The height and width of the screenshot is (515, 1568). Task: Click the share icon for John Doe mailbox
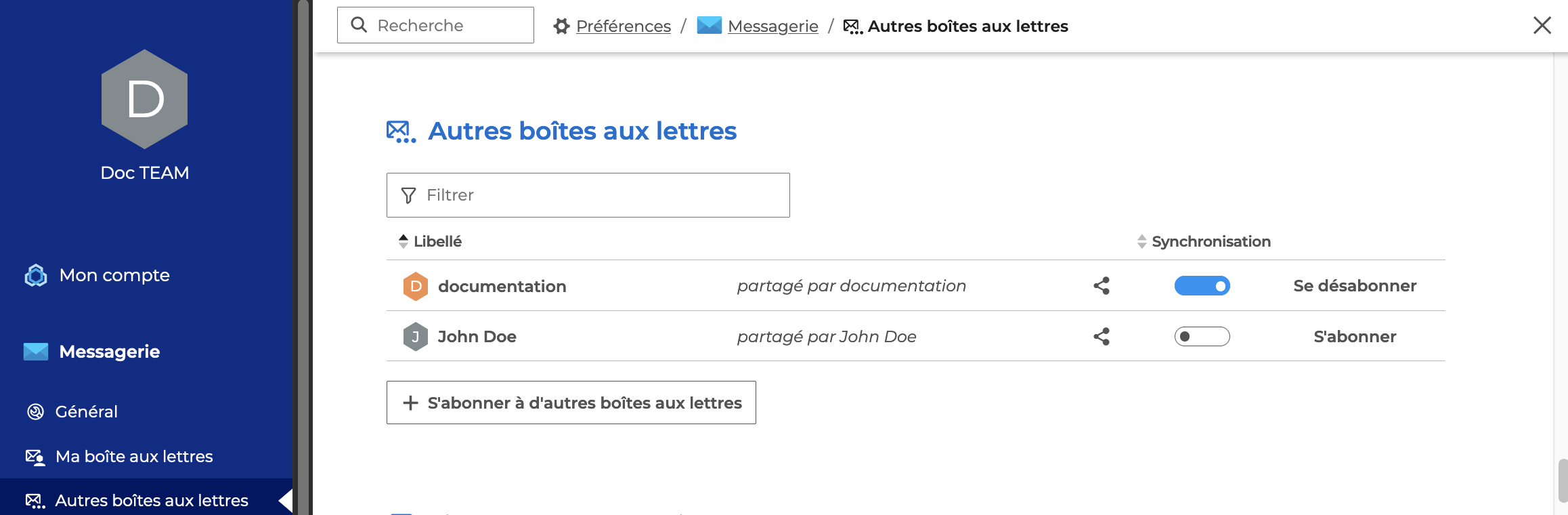tap(1102, 337)
